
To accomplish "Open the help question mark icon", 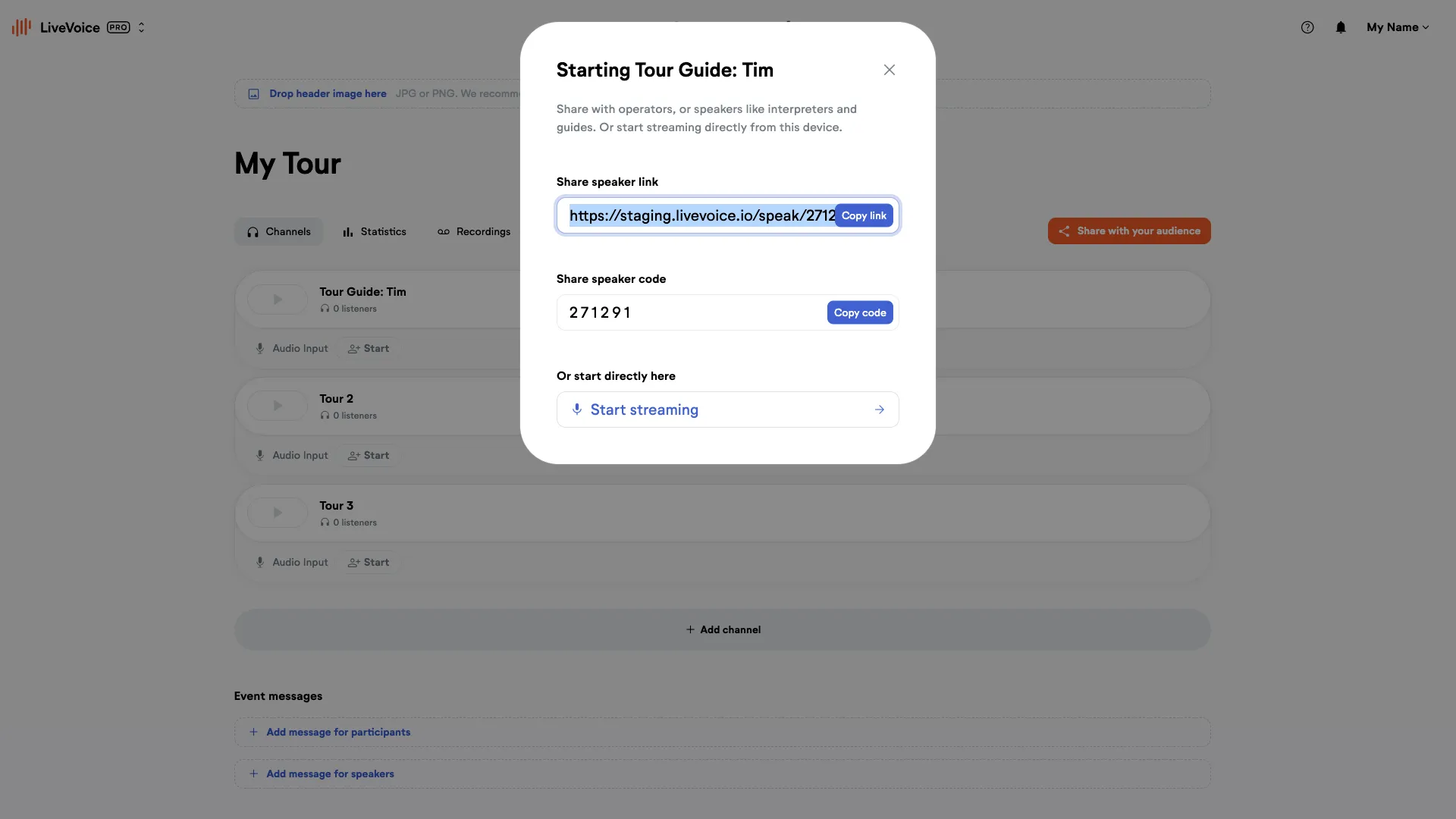I will [1307, 27].
